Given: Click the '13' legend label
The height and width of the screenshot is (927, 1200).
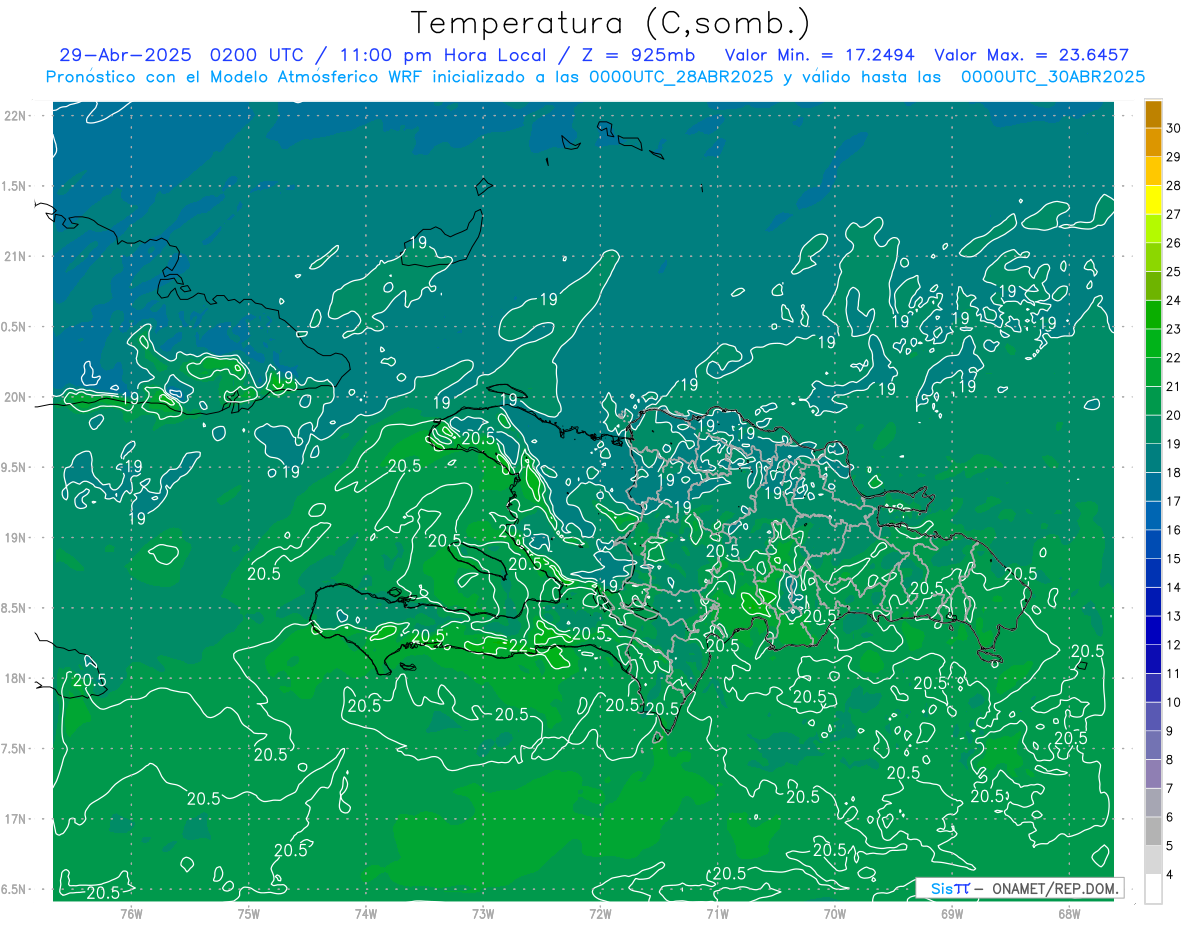Looking at the screenshot, I should coord(1175,617).
